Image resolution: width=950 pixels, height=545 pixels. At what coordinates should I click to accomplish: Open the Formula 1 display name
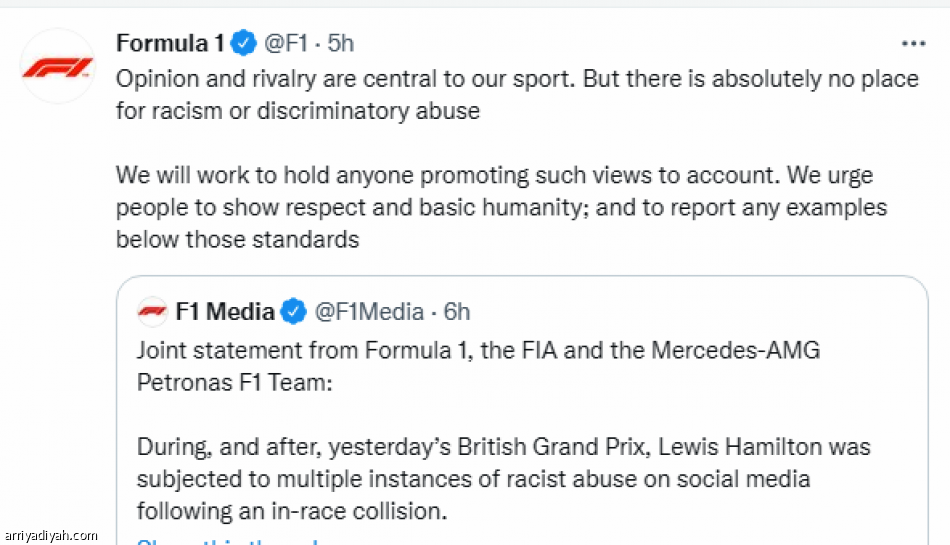[x=170, y=44]
